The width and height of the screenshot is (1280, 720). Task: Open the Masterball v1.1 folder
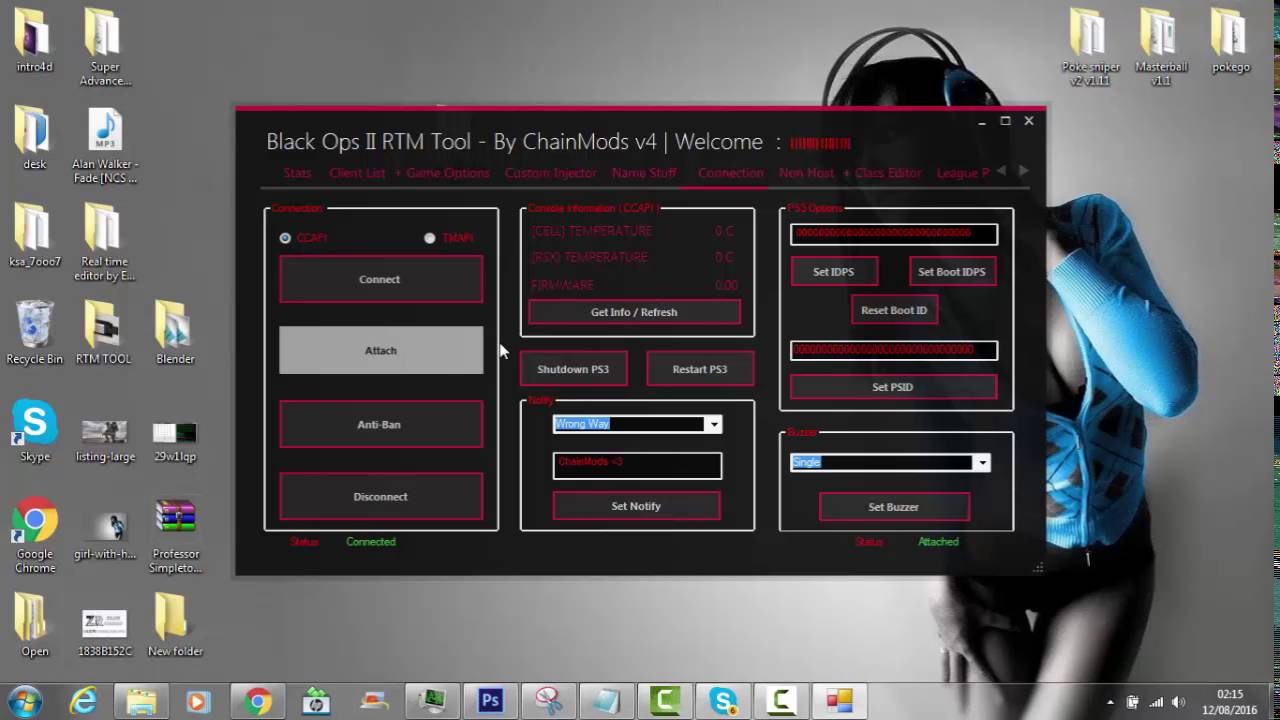click(1161, 47)
